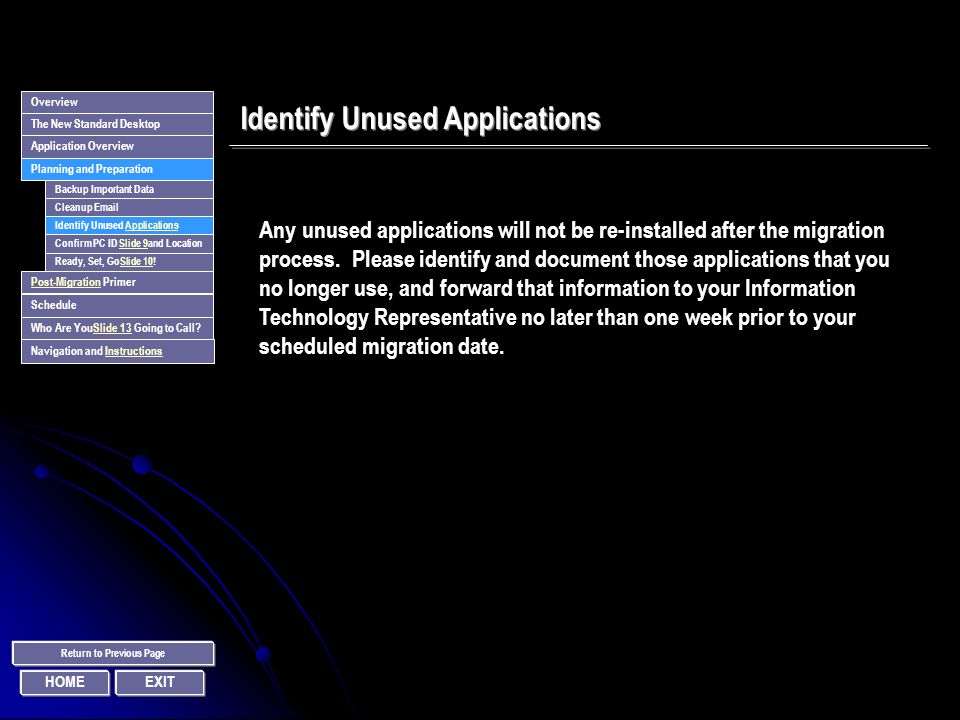Click the paragraph starting "Any unused applications"
The width and height of the screenshot is (960, 720).
(x=574, y=288)
